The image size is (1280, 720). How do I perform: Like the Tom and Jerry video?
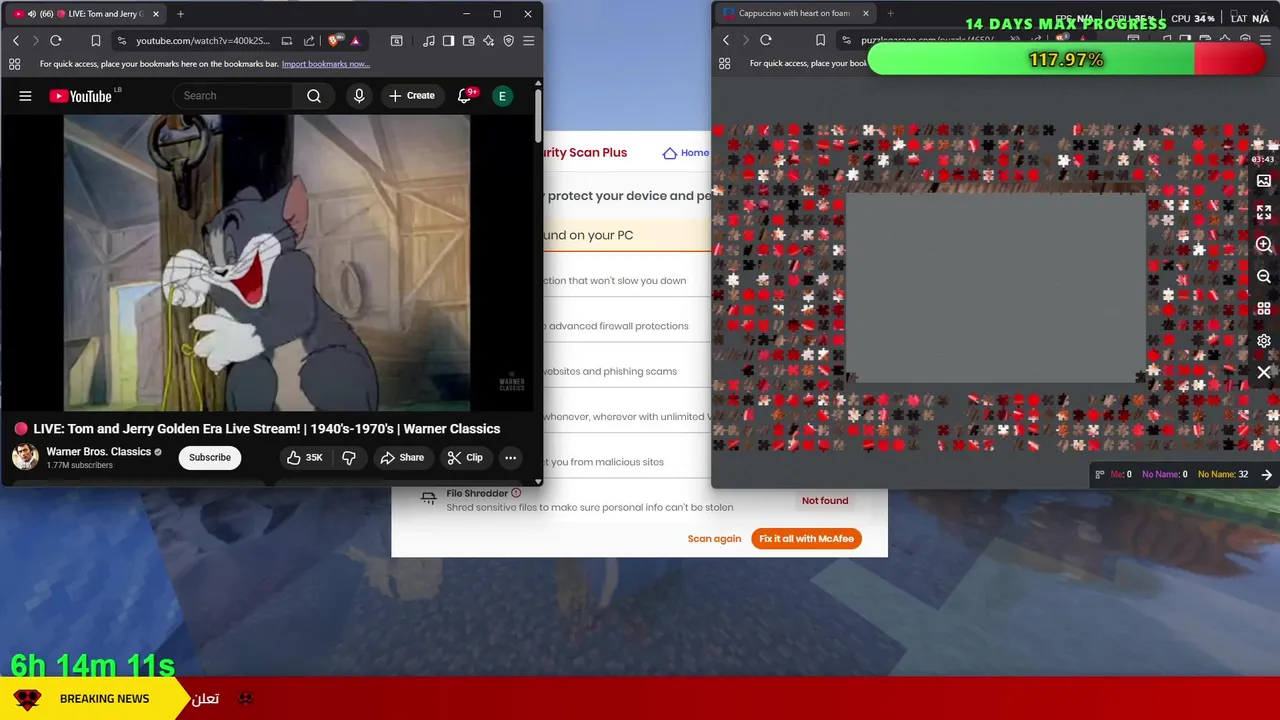point(305,458)
